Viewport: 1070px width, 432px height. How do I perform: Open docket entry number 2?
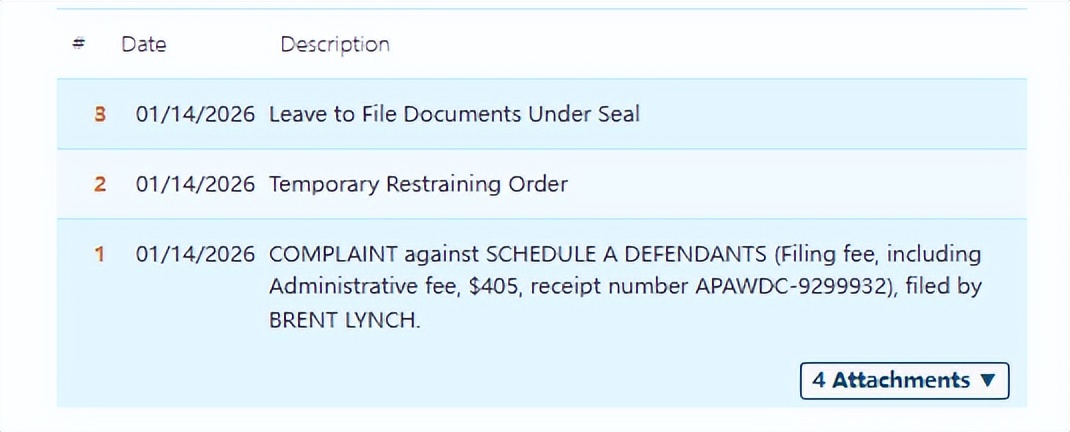(99, 184)
